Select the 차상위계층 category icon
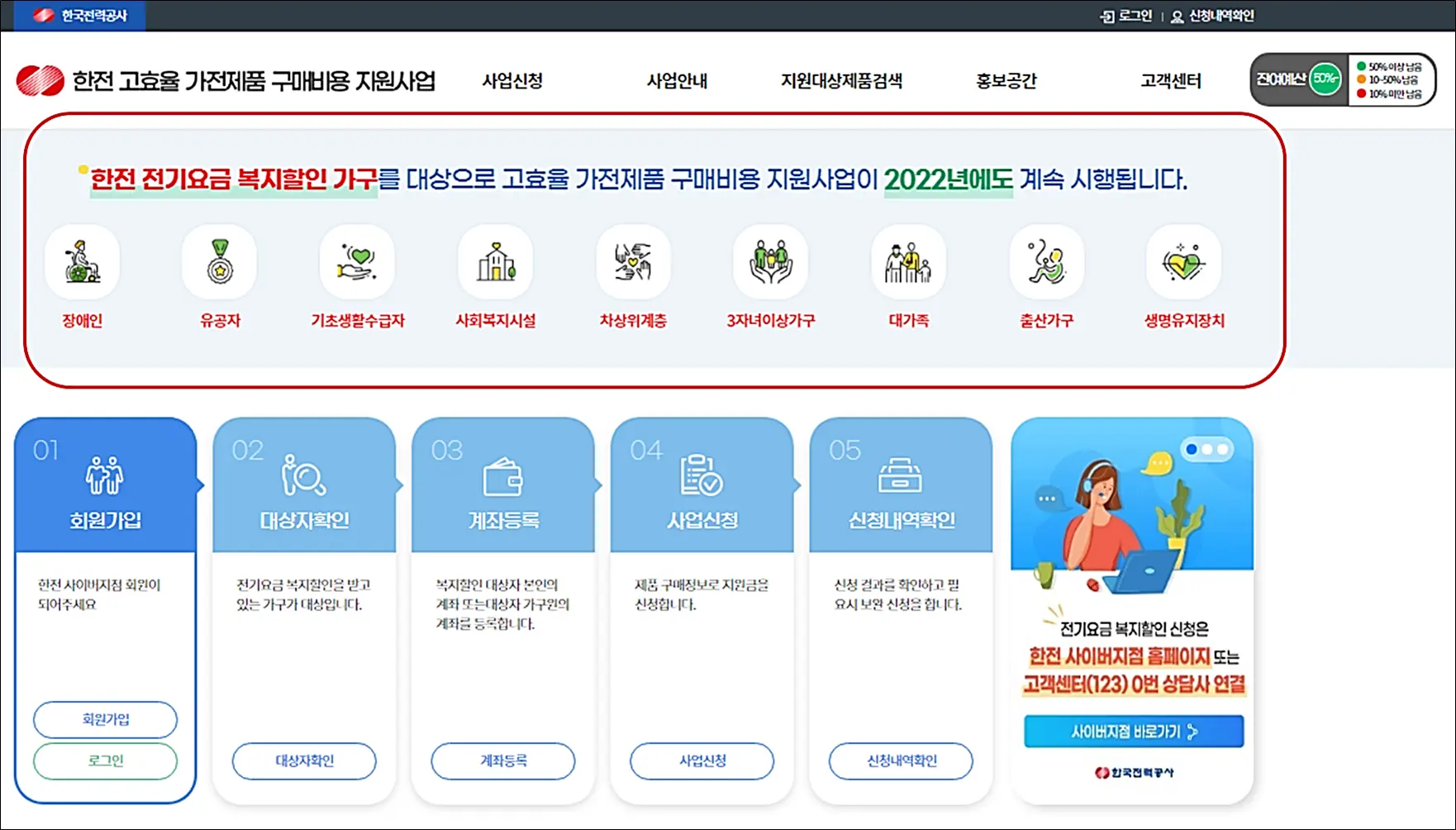This screenshot has width=1456, height=830. pos(631,261)
